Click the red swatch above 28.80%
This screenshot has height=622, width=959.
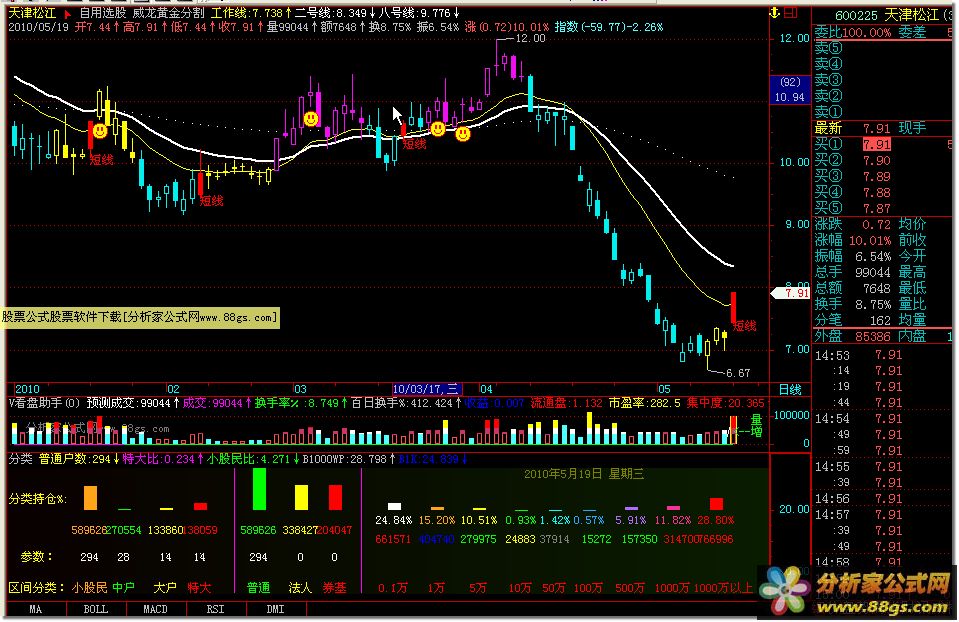[716, 503]
